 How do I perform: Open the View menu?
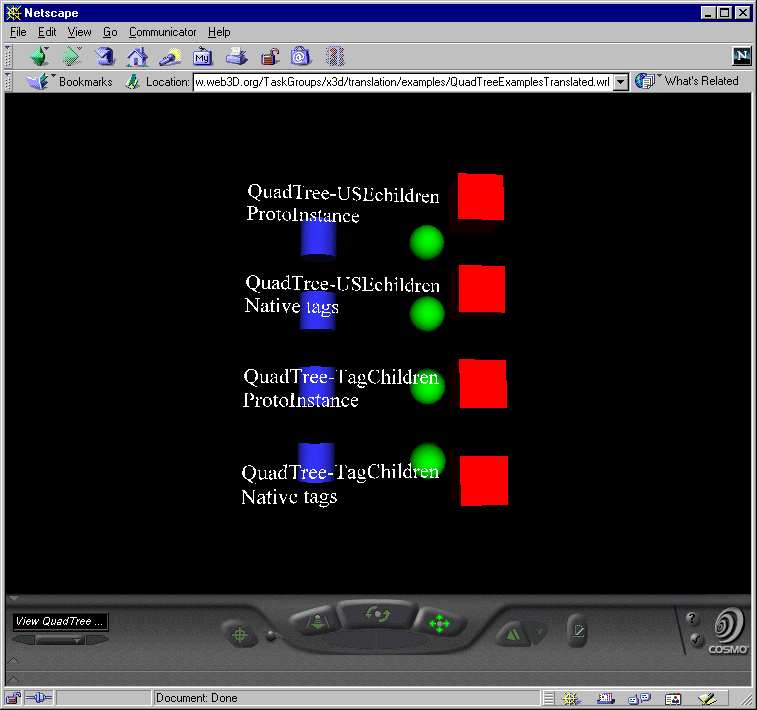[79, 32]
